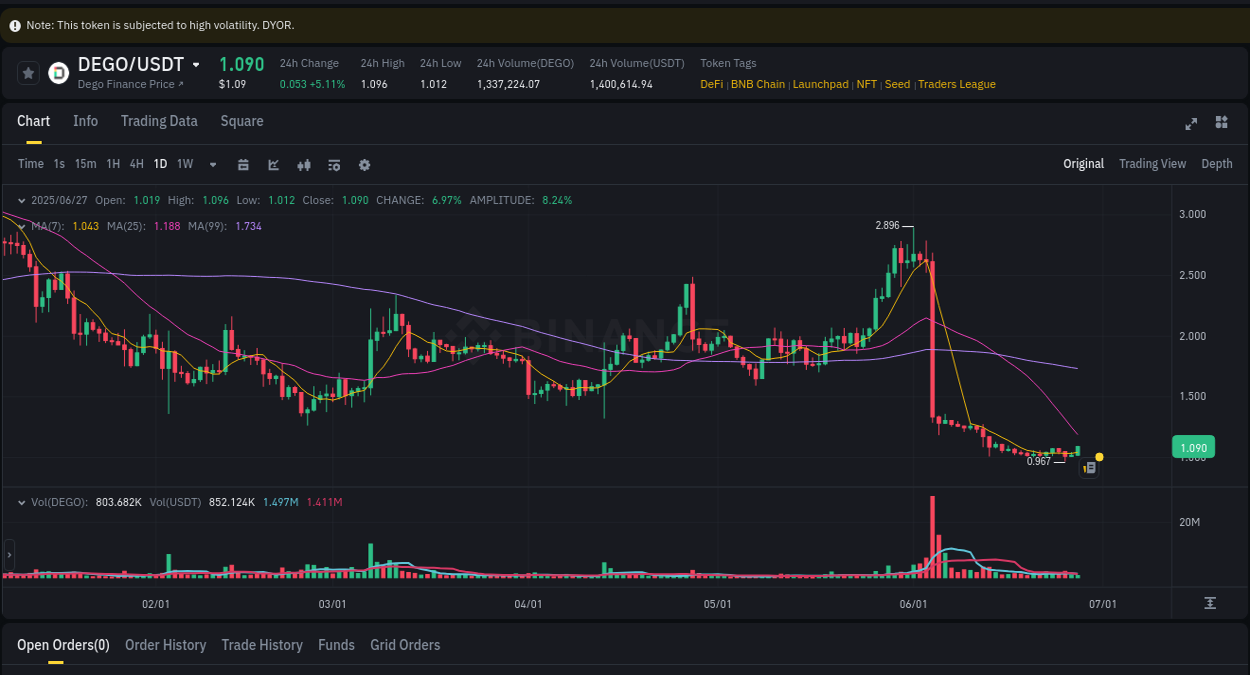Open the Order History tab
The height and width of the screenshot is (675, 1250).
point(165,645)
